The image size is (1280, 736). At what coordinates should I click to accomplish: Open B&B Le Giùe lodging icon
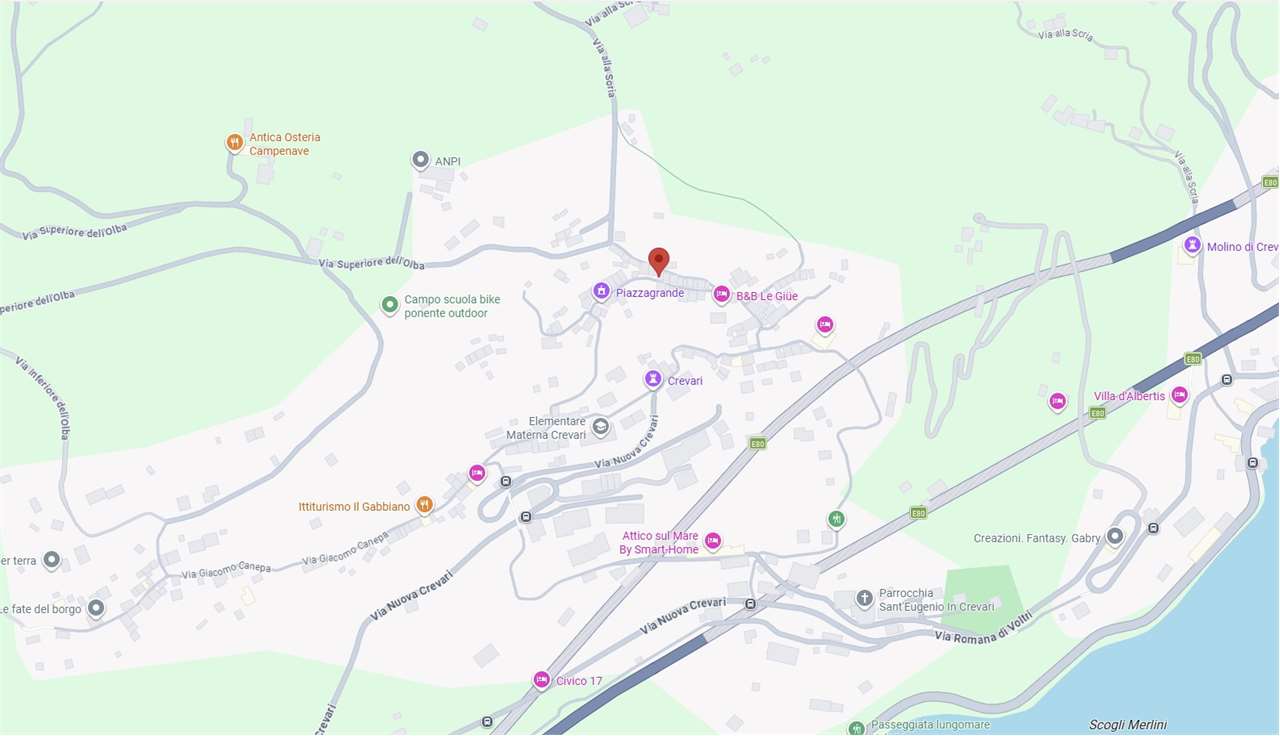tap(721, 294)
